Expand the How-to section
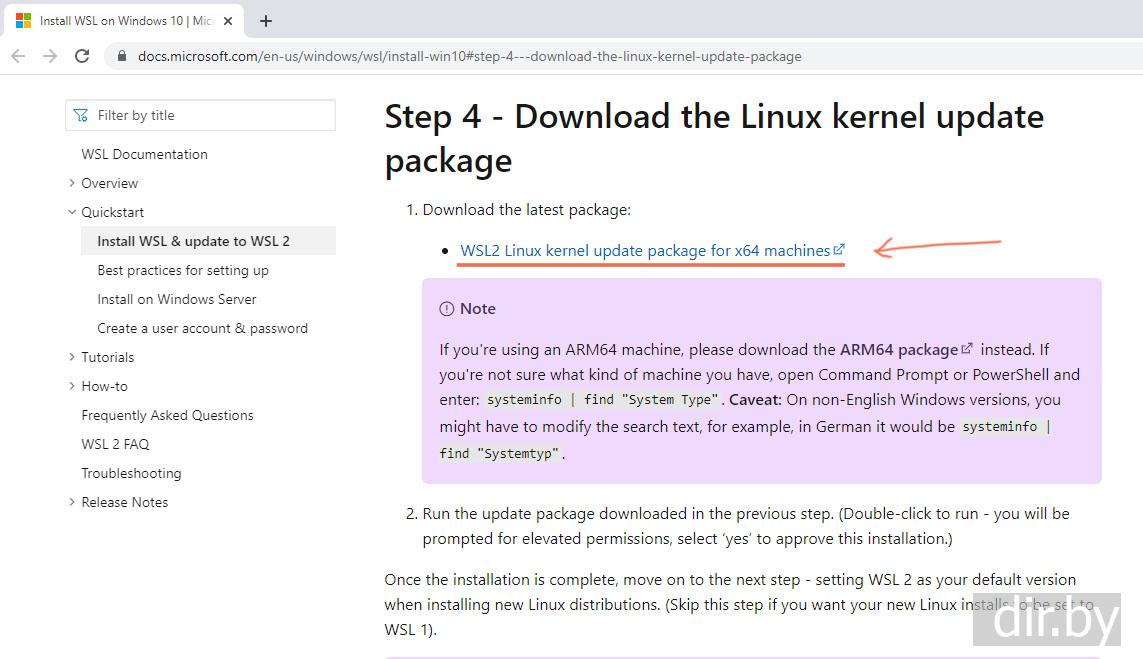 point(72,386)
